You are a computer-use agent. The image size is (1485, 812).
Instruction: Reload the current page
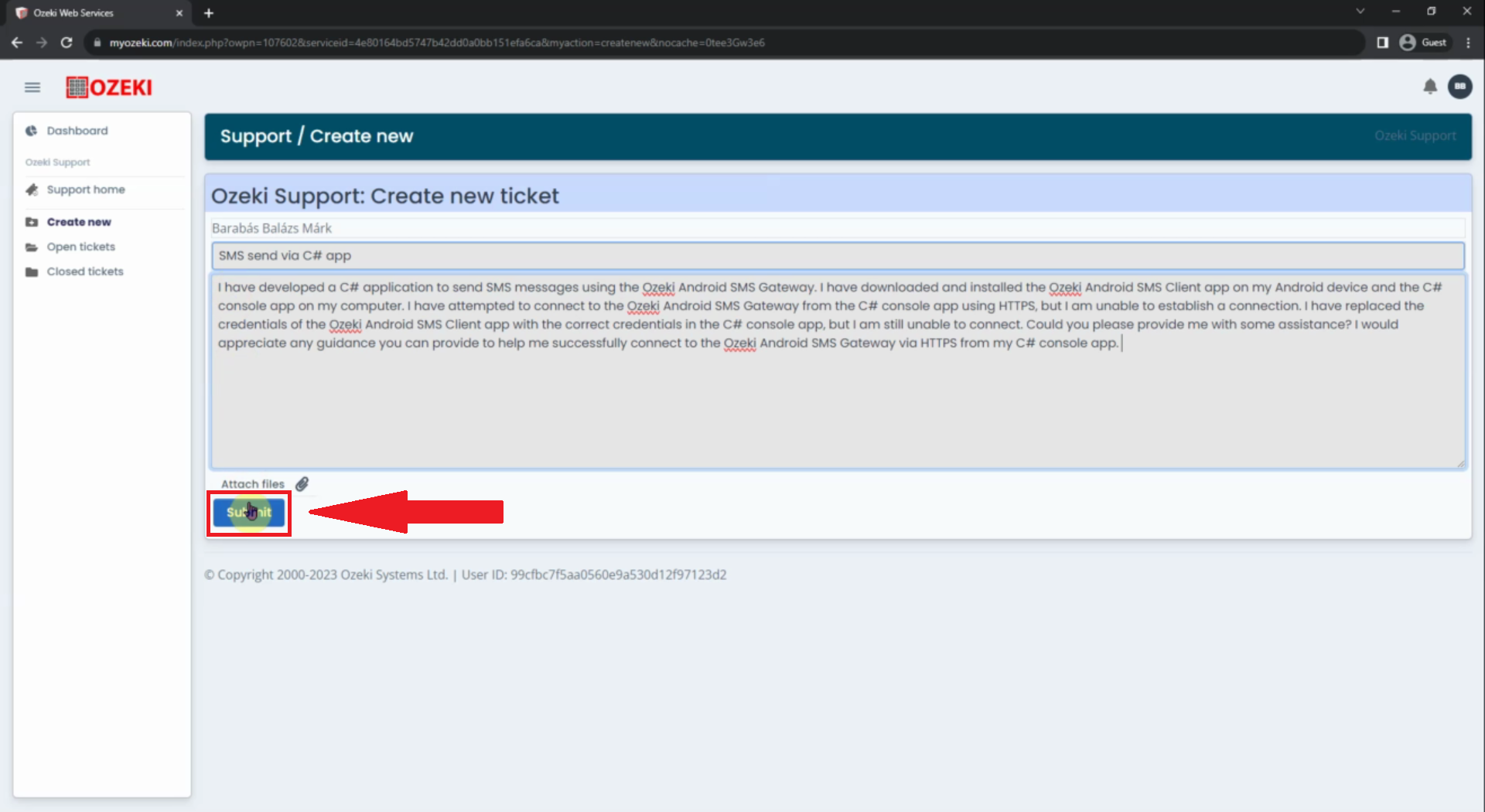point(67,43)
